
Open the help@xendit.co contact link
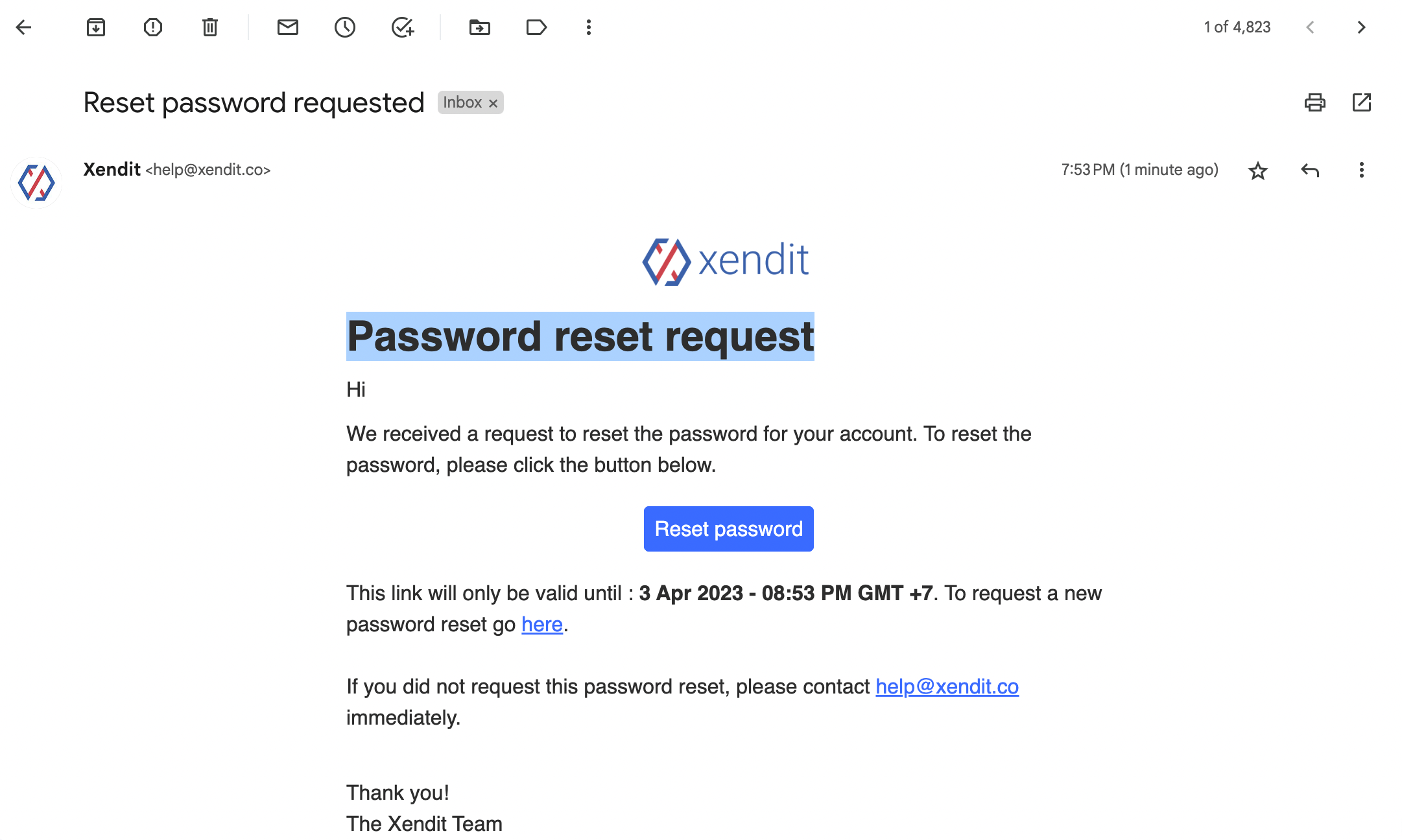point(947,686)
